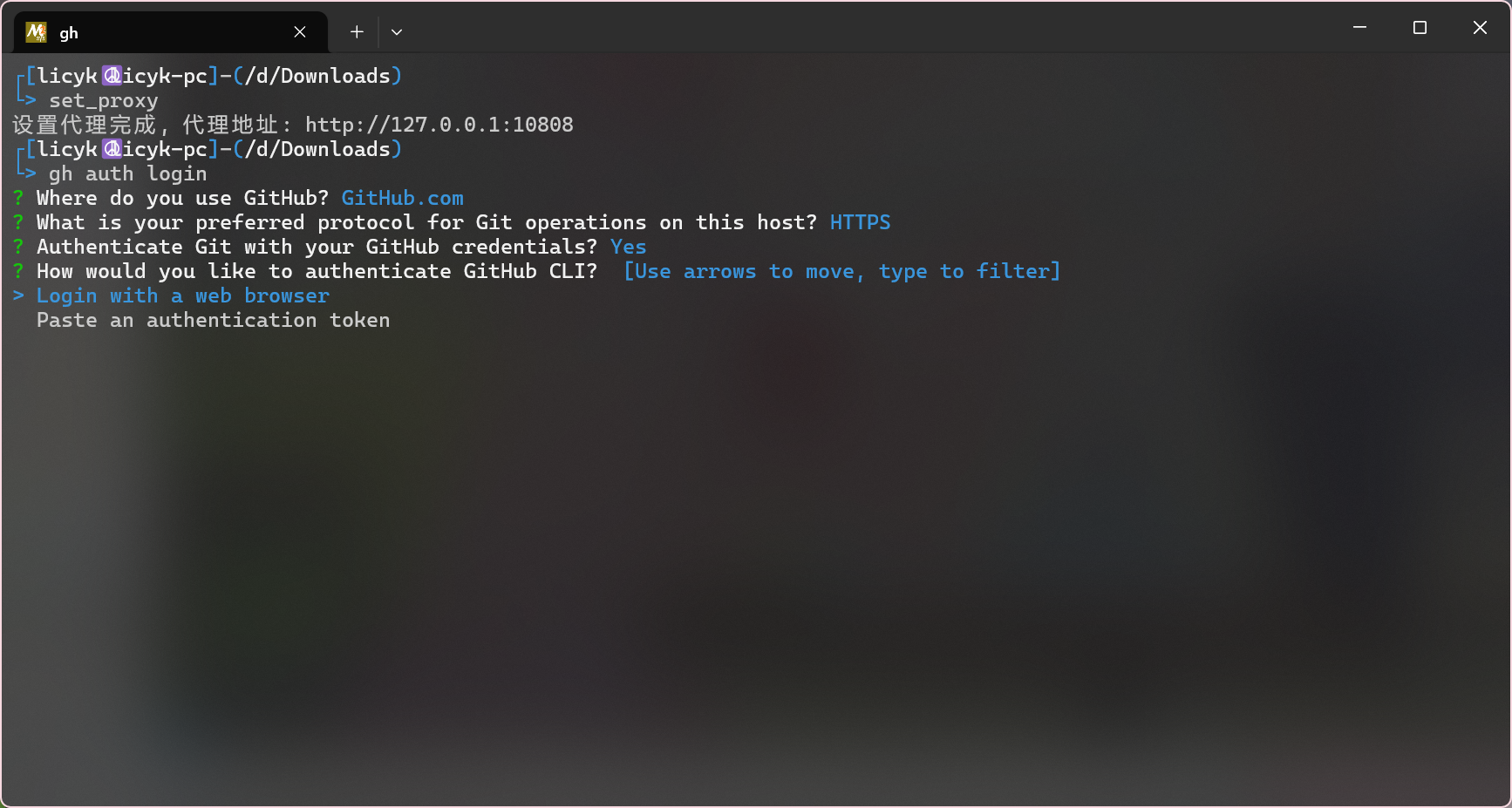1512x808 pixels.
Task: Click the "gh auth login" command text
Action: pyautogui.click(x=127, y=174)
